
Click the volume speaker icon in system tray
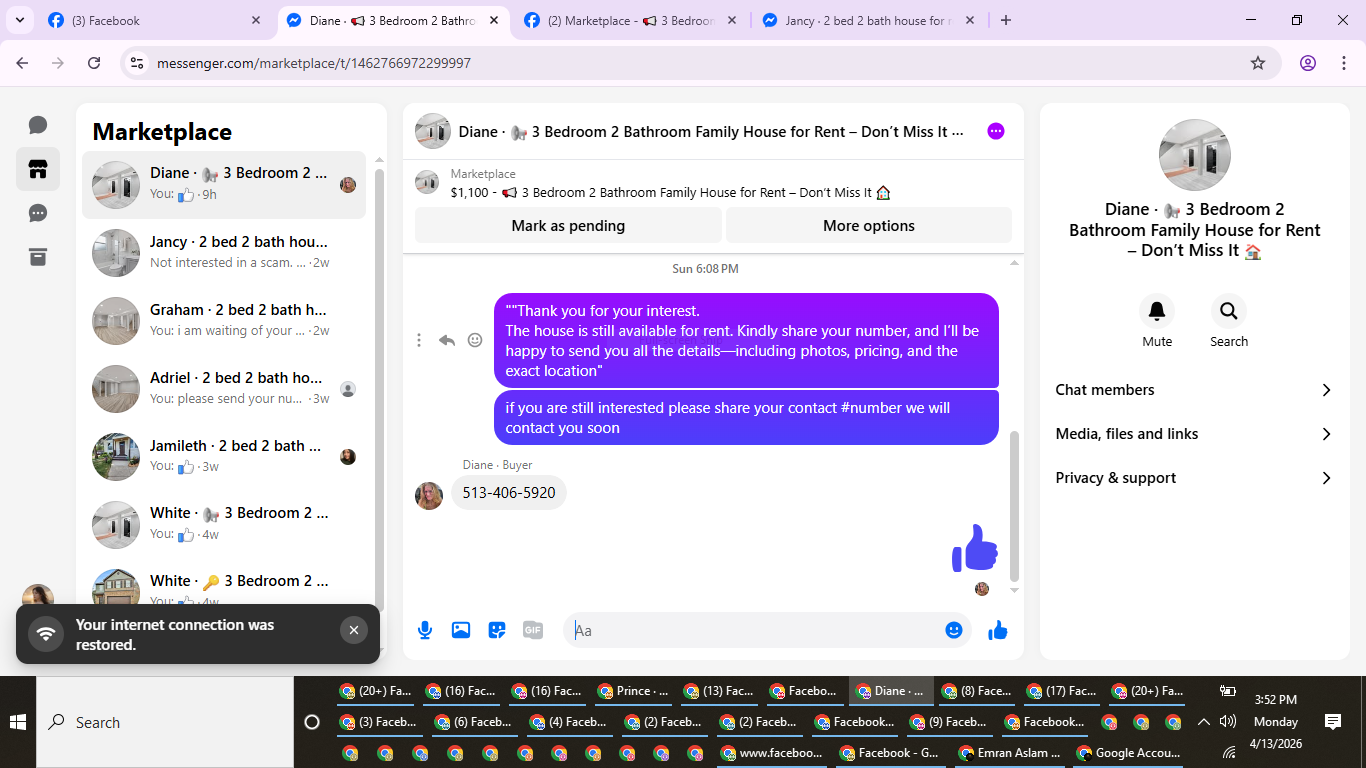pyautogui.click(x=1229, y=721)
